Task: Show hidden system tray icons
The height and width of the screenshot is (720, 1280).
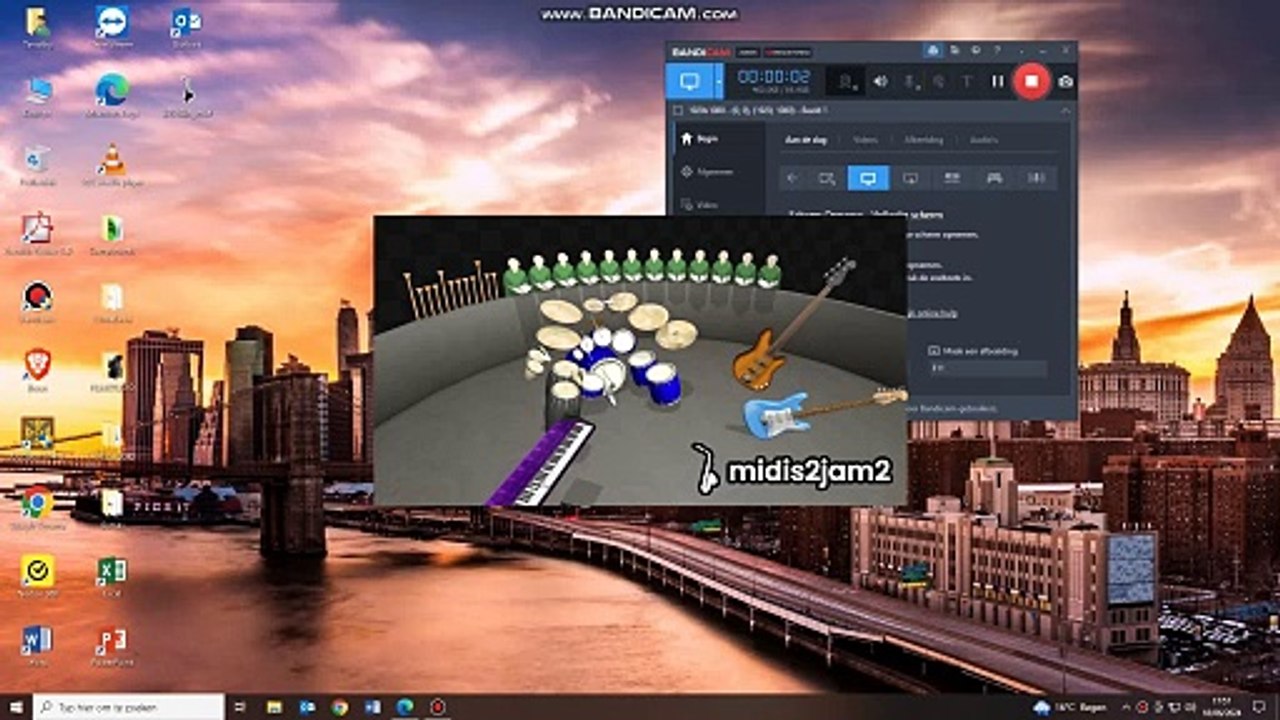Action: (1128, 707)
